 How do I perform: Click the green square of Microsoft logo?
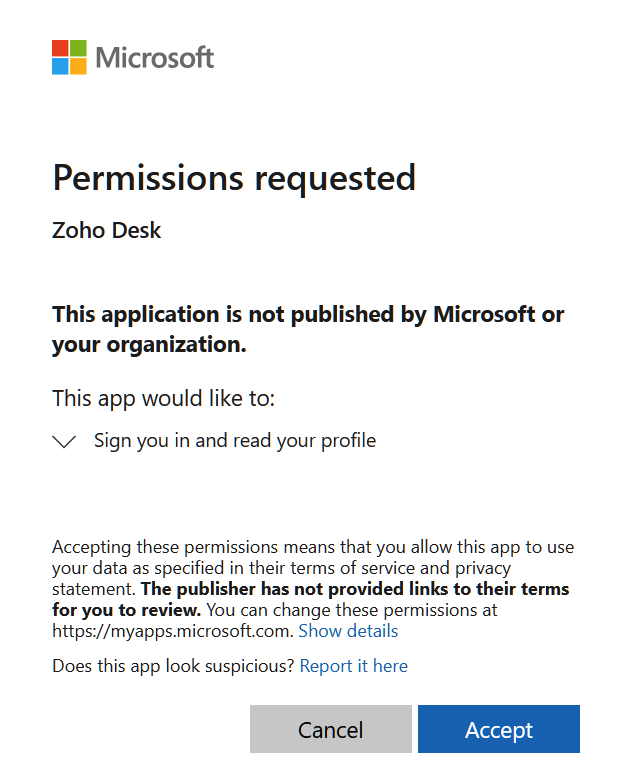(78, 48)
